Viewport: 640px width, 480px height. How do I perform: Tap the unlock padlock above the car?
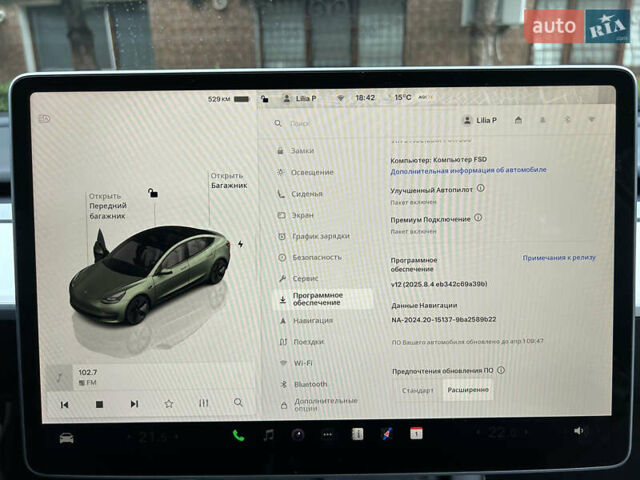pyautogui.click(x=153, y=193)
